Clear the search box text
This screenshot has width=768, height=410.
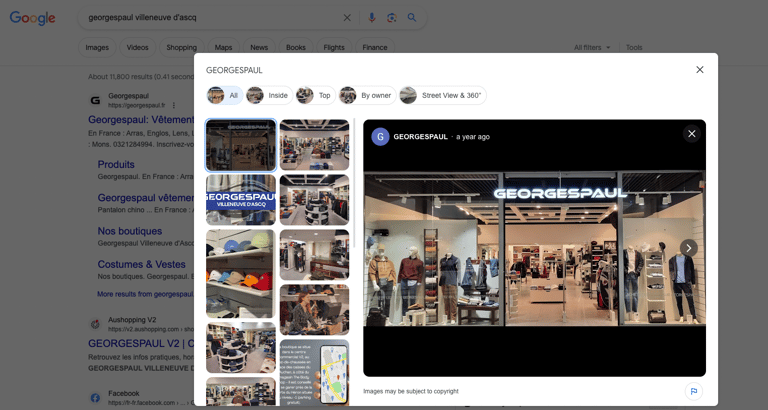(347, 18)
